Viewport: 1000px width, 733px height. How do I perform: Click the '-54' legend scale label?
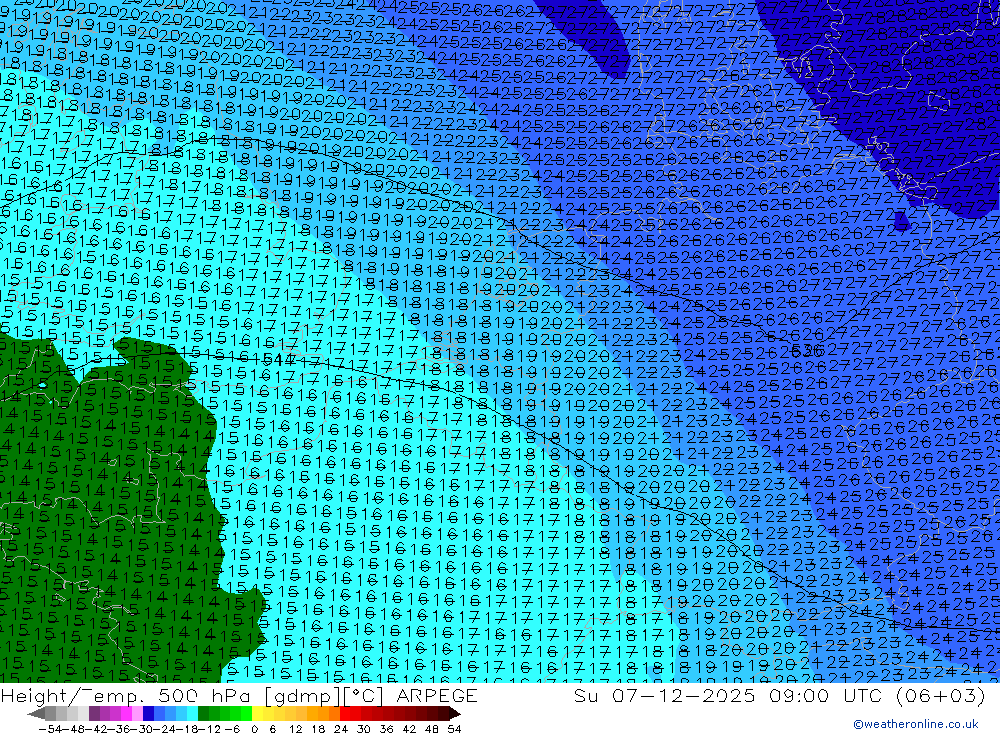(x=50, y=729)
